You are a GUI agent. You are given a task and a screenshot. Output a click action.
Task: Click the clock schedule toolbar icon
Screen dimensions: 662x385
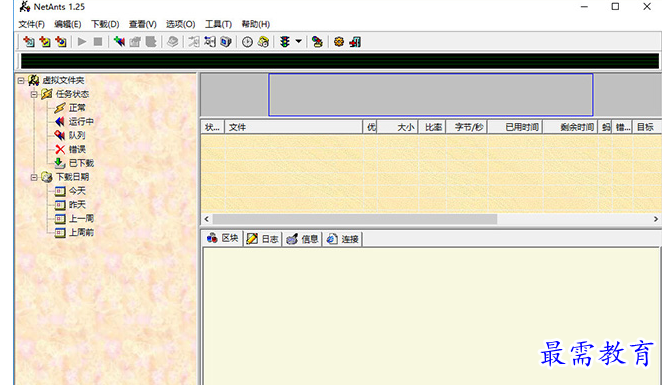247,42
